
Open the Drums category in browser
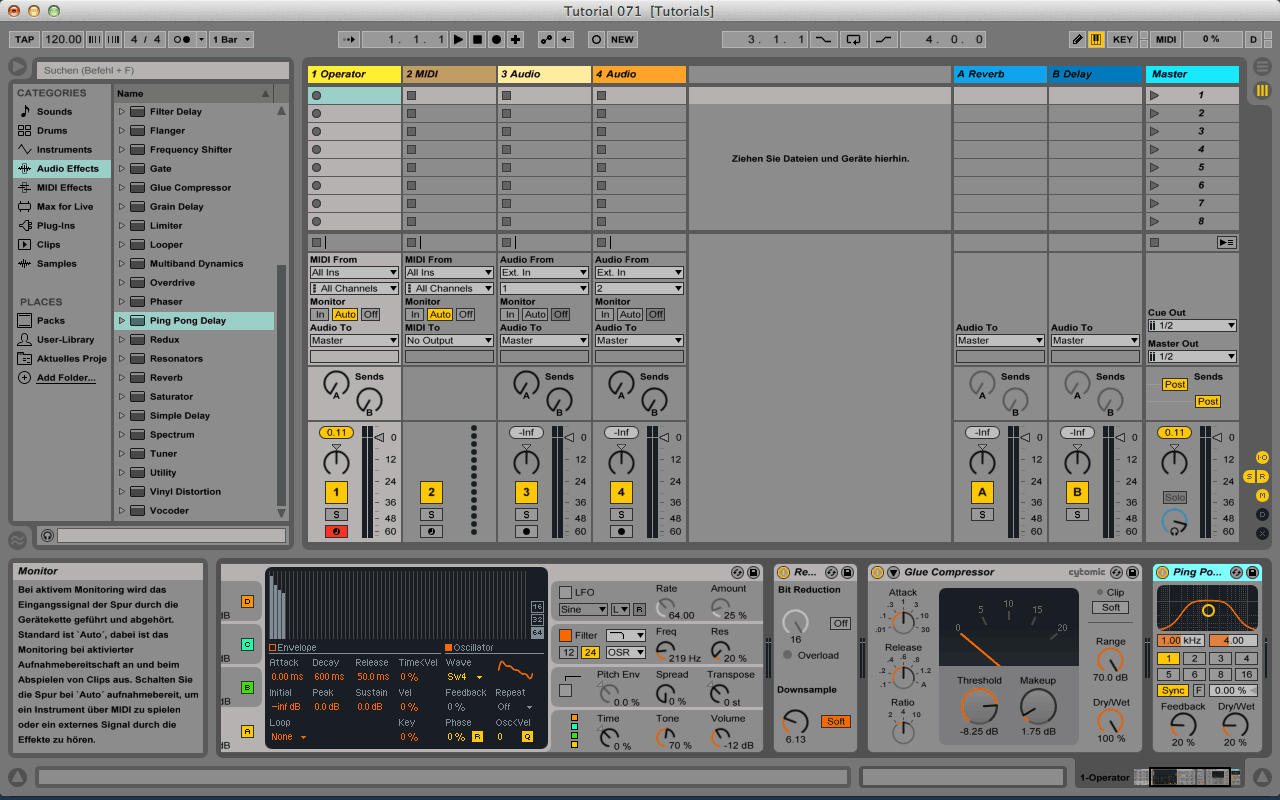(52, 131)
